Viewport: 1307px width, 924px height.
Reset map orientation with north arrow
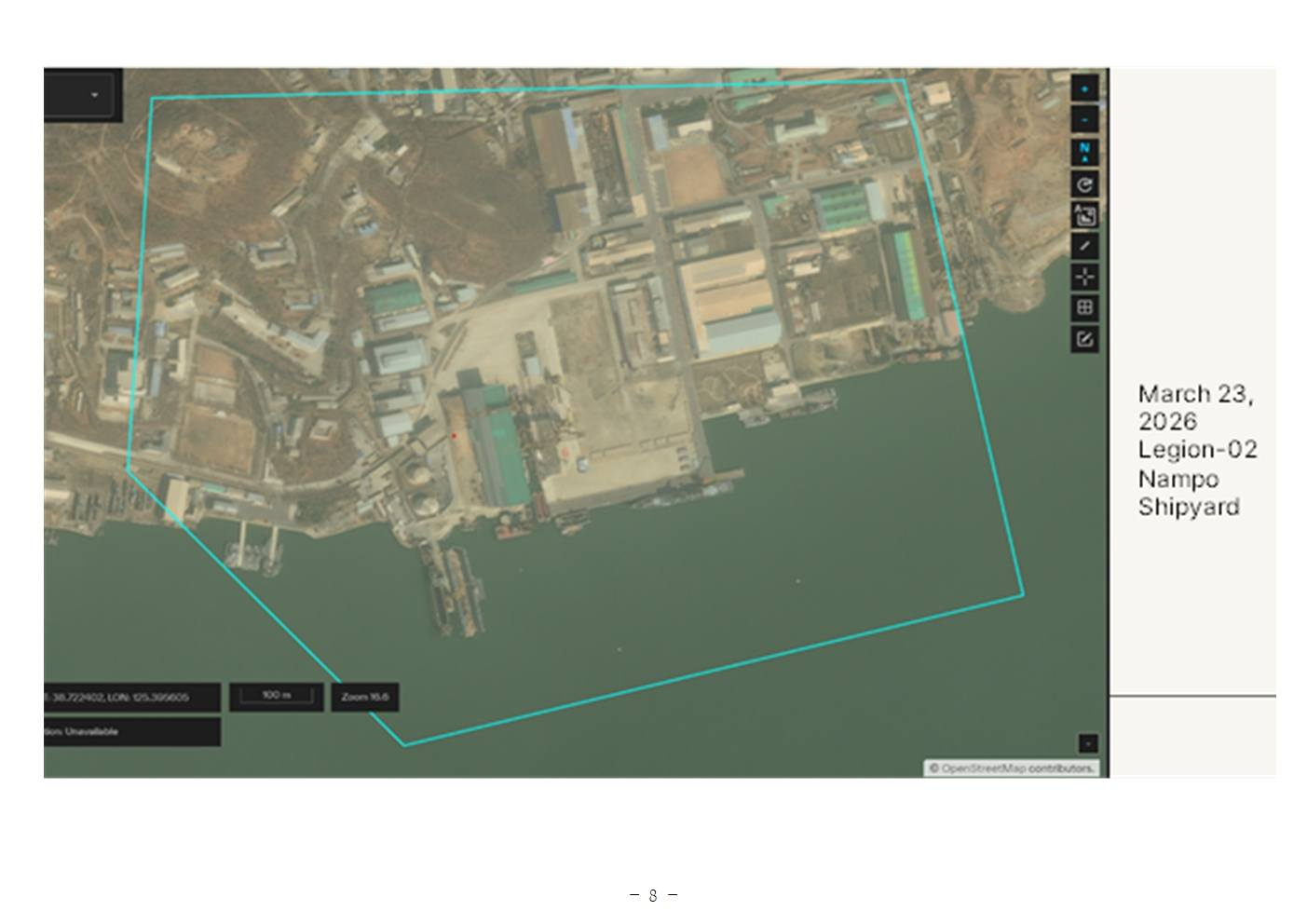click(x=1084, y=151)
